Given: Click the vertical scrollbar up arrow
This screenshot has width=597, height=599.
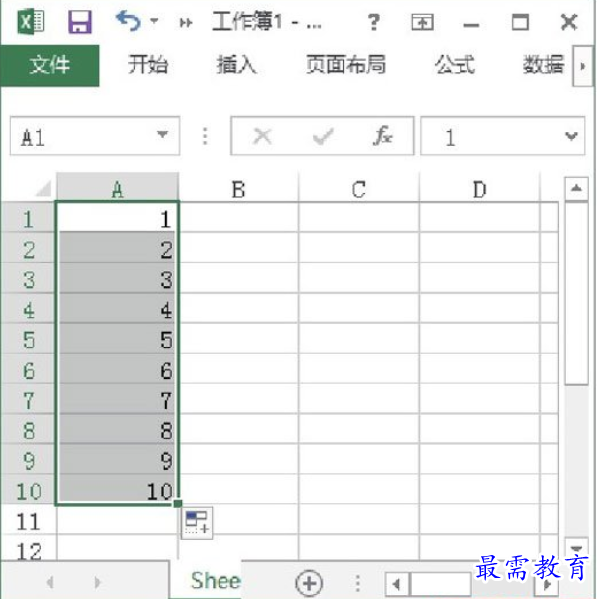Looking at the screenshot, I should [576, 188].
